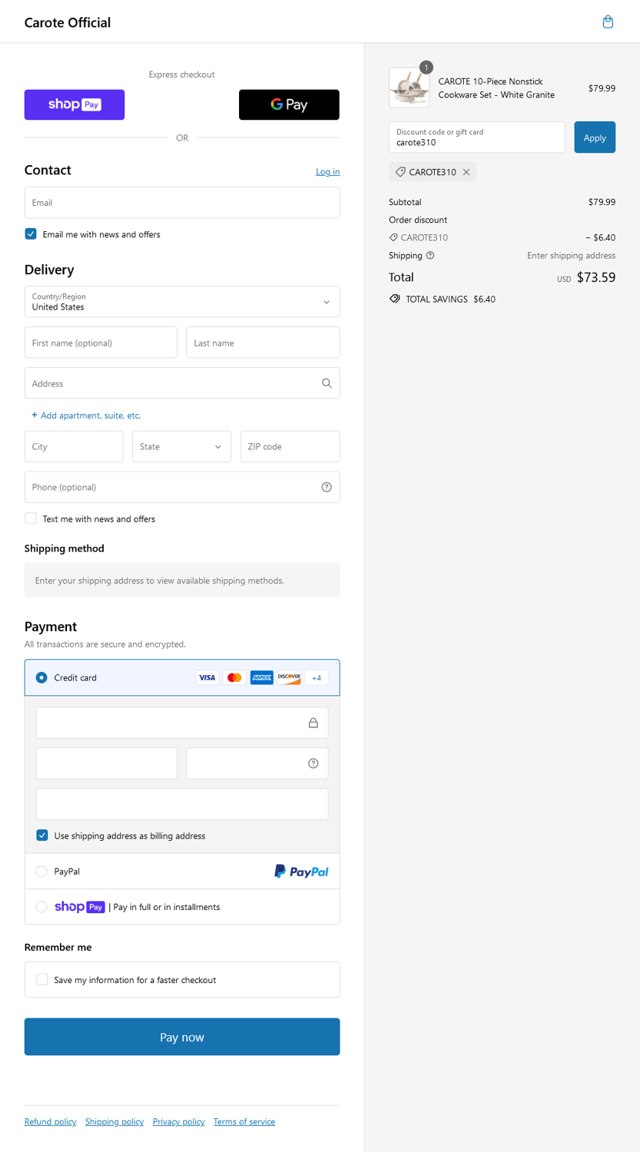640x1152 pixels.
Task: Show the +4 more card brands
Action: coord(316,677)
